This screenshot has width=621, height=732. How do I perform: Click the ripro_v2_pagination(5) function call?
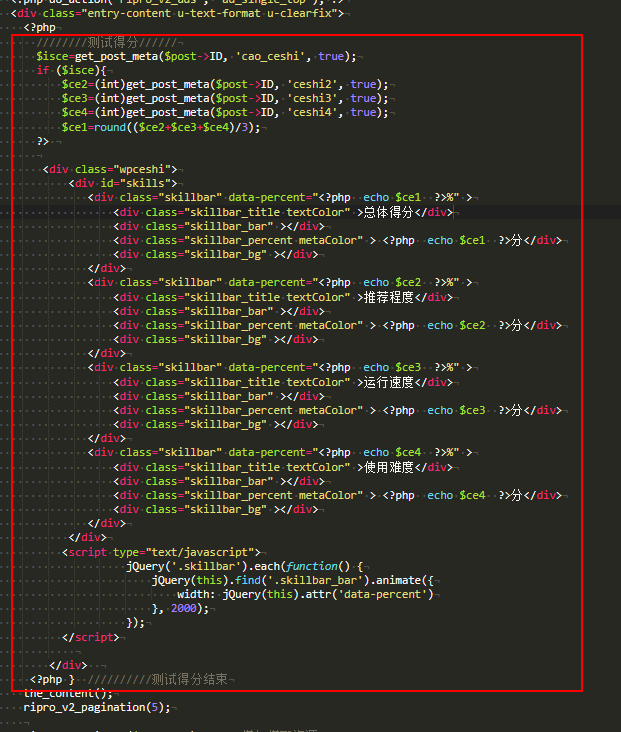(x=96, y=707)
